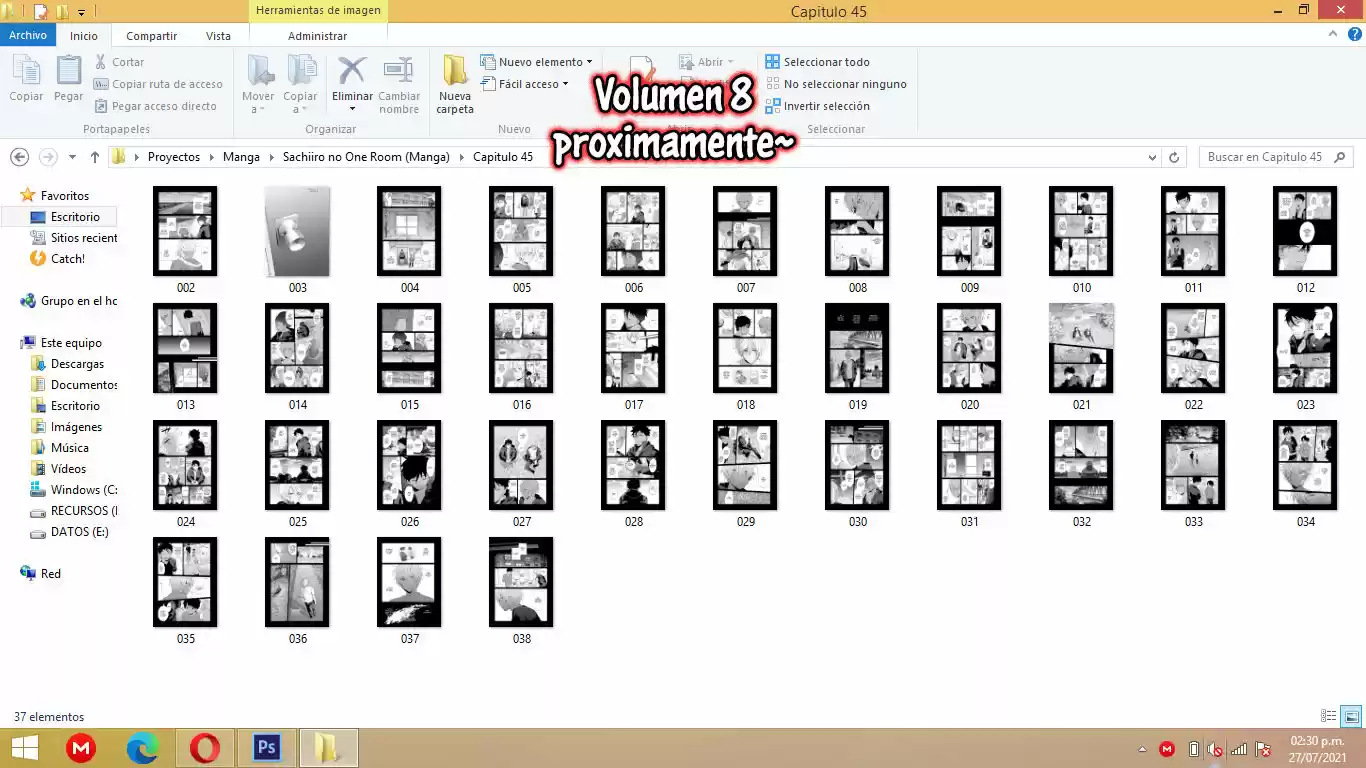Open the Administrar tab
Screen dimensions: 1366x768
click(317, 36)
